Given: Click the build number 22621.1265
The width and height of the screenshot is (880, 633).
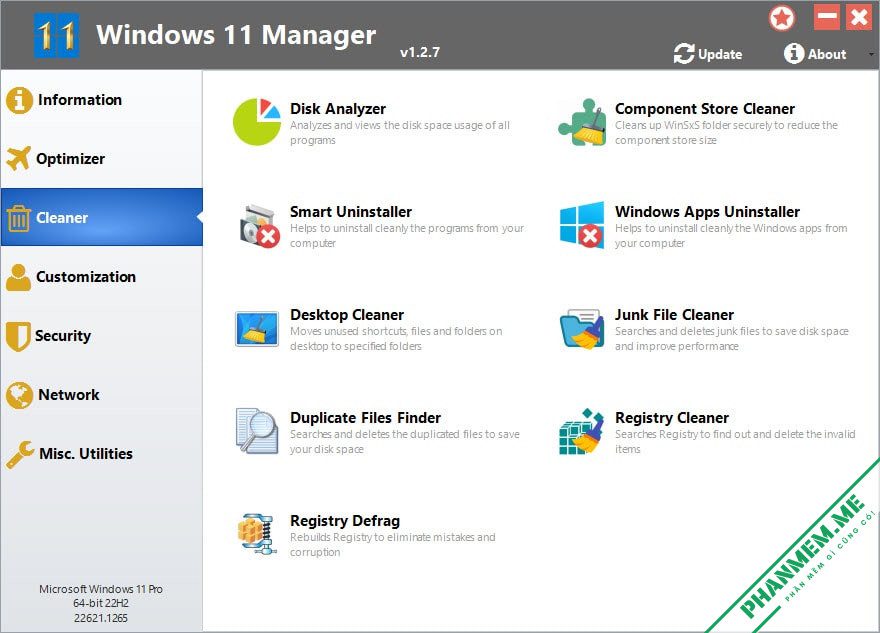Looking at the screenshot, I should click(x=101, y=618).
